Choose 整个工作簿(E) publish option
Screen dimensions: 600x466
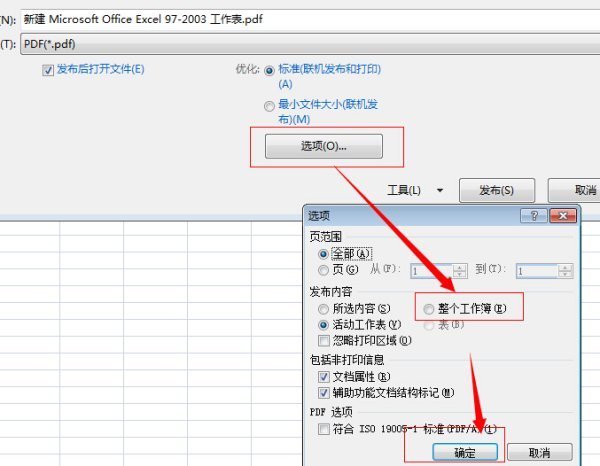(x=430, y=309)
